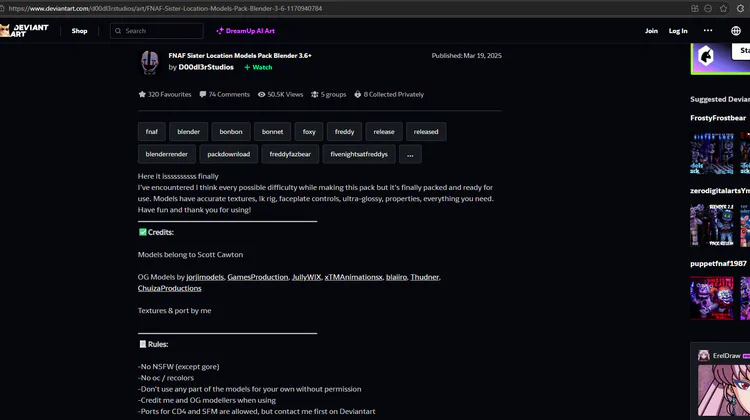This screenshot has width=750, height=420.
Task: Open zerodigitalartsYm's pack release thumbnail
Action: pyautogui.click(x=712, y=225)
